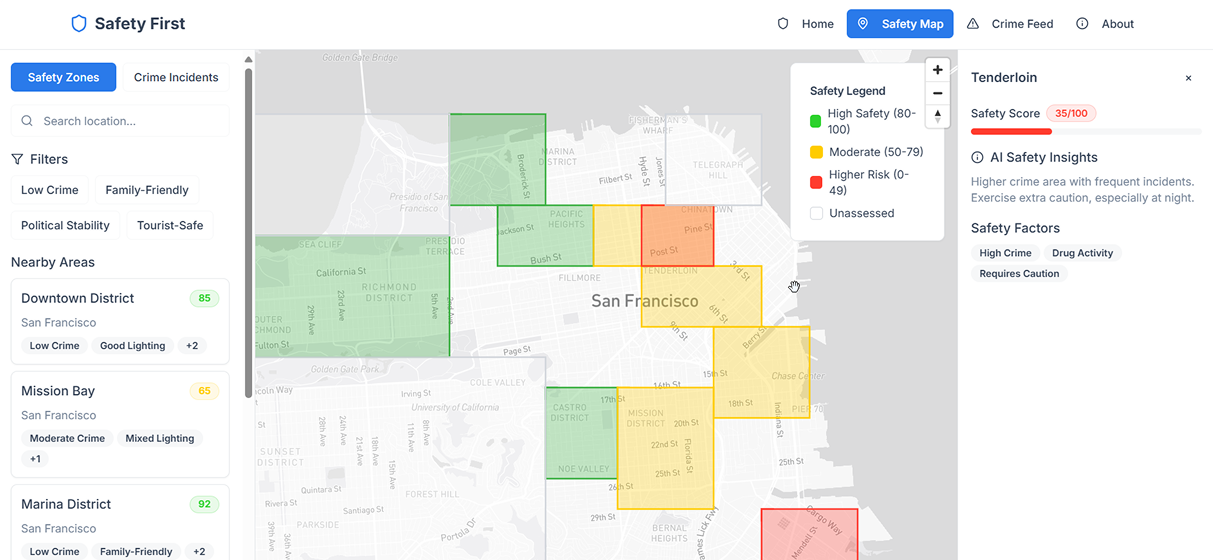This screenshot has width=1213, height=560.
Task: Open the Safety Map page
Action: (900, 24)
